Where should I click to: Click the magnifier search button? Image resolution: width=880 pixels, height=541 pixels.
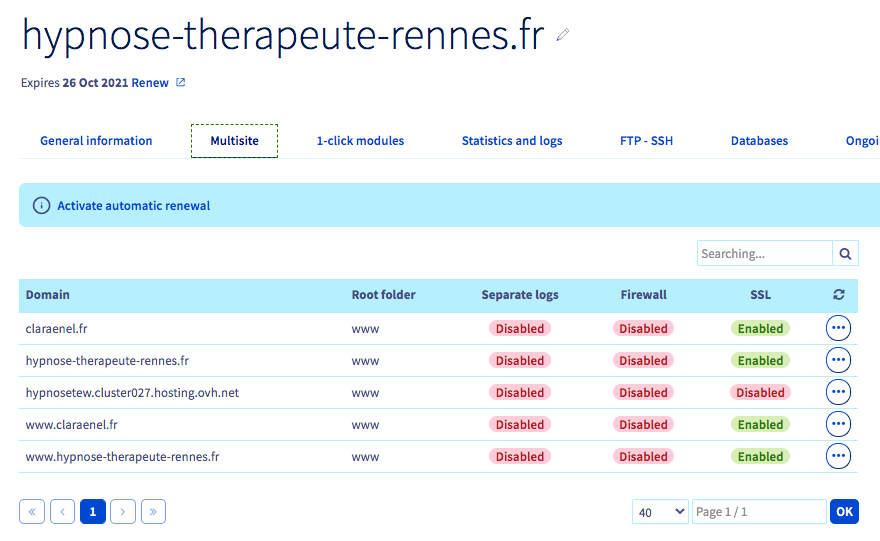pyautogui.click(x=845, y=254)
